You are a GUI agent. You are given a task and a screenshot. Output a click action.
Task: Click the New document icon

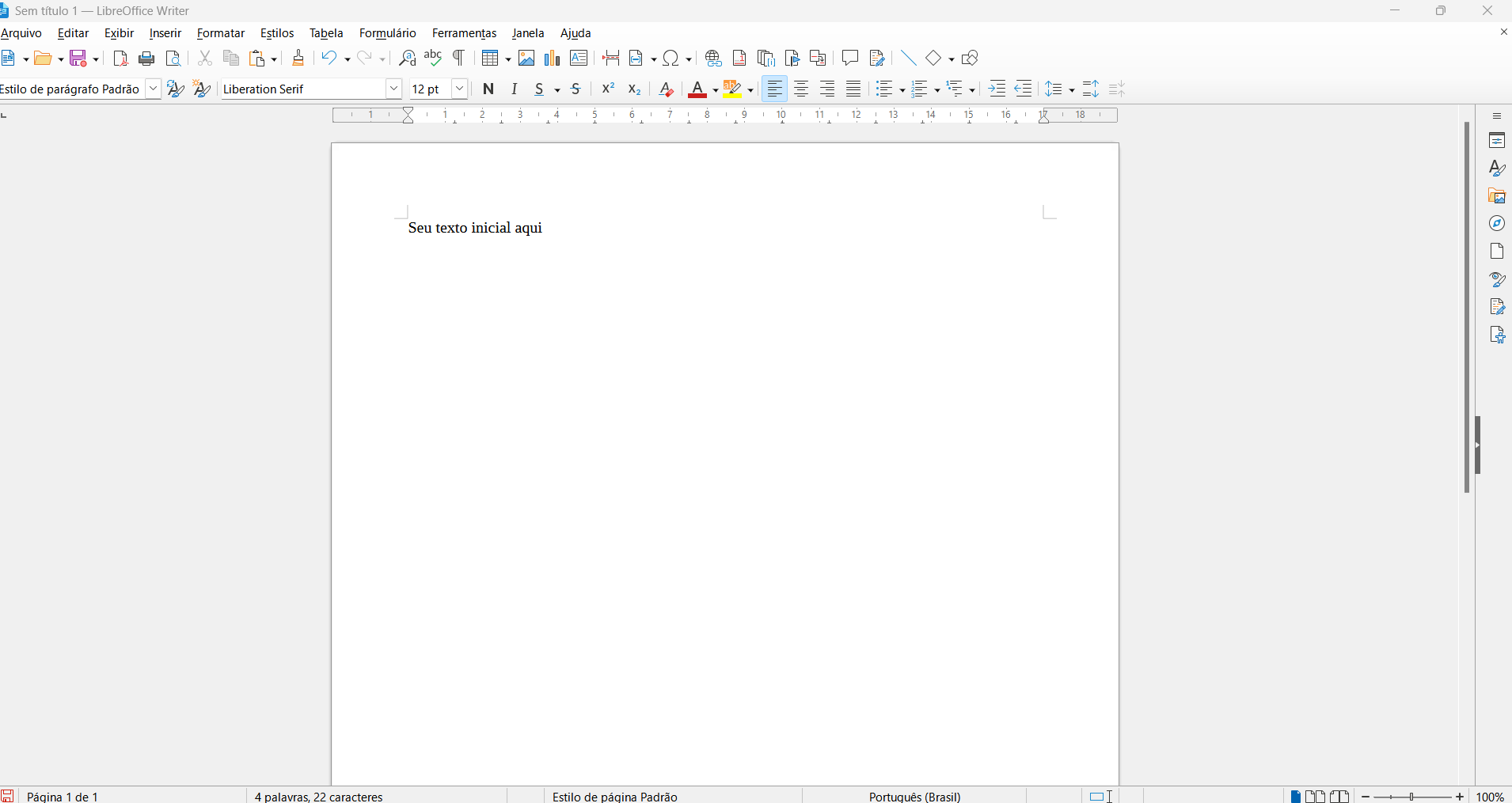(x=8, y=58)
